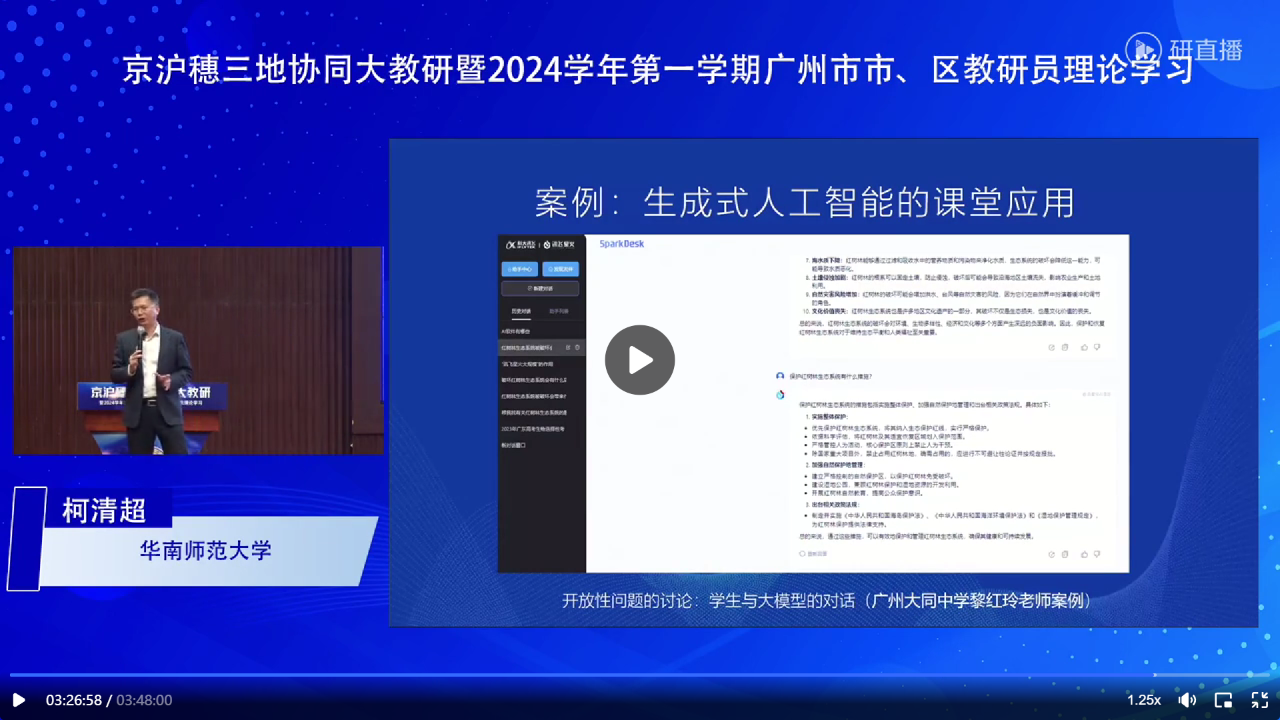
Task: Enable picture-in-picture mode
Action: pyautogui.click(x=1223, y=700)
